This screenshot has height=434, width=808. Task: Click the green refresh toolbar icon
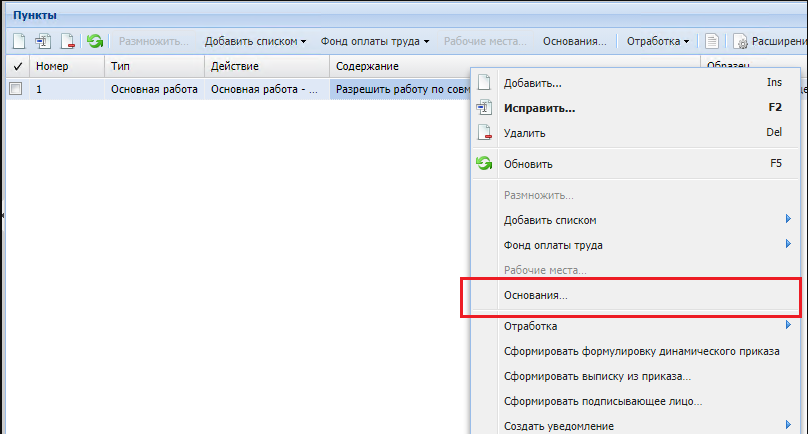(x=95, y=41)
